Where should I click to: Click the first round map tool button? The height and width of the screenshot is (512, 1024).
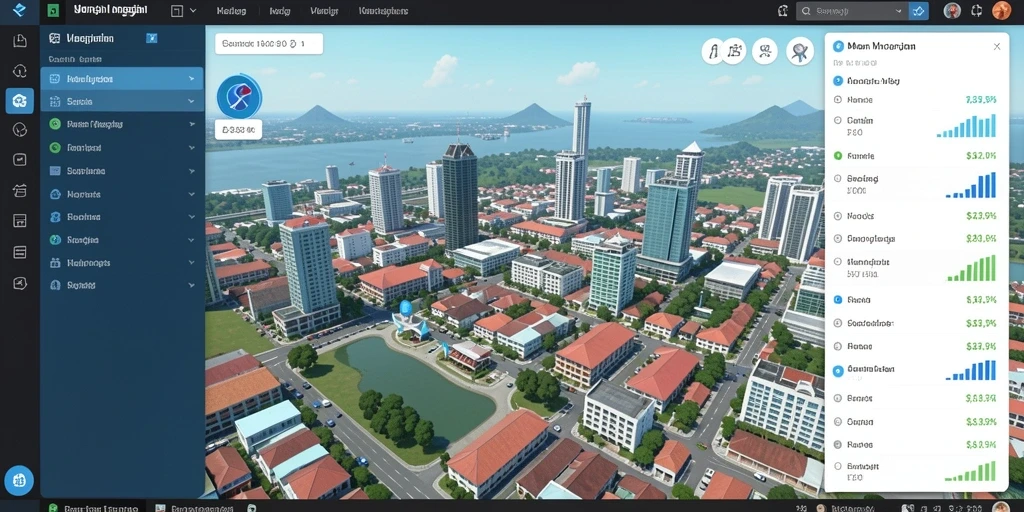click(713, 51)
